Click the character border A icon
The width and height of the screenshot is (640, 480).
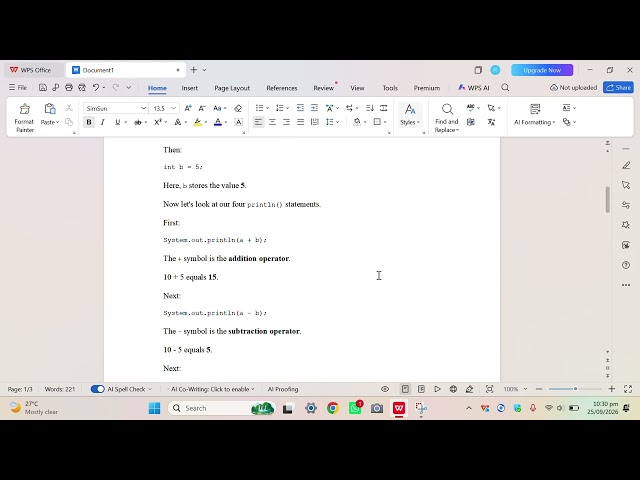tap(238, 122)
